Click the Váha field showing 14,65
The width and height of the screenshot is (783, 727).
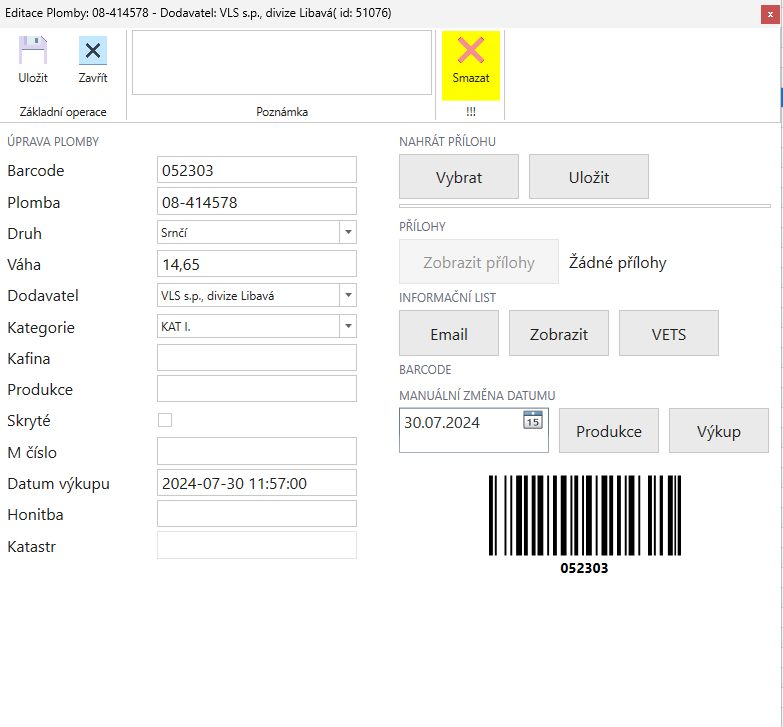coord(257,264)
